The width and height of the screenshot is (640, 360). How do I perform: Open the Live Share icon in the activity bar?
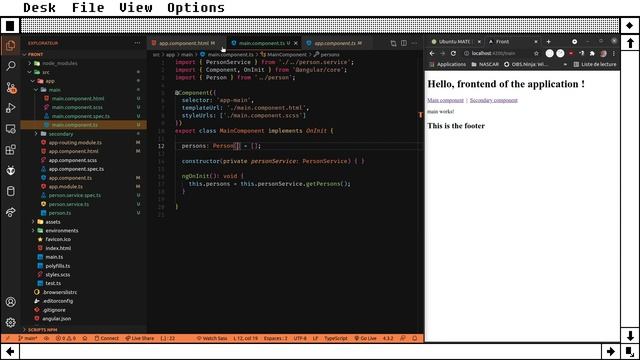[11, 212]
